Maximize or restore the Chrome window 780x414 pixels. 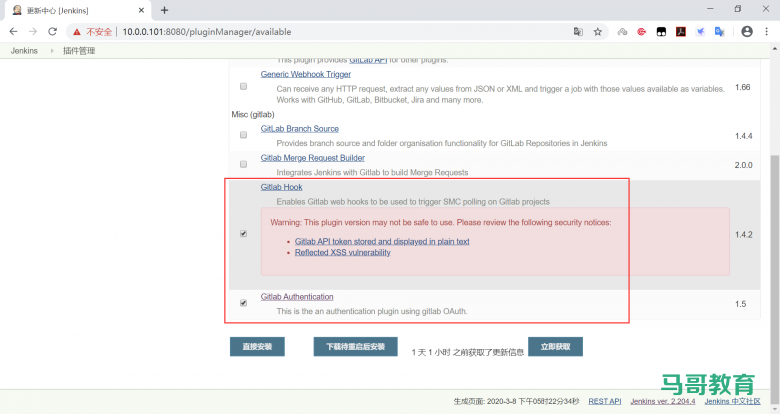(738, 9)
